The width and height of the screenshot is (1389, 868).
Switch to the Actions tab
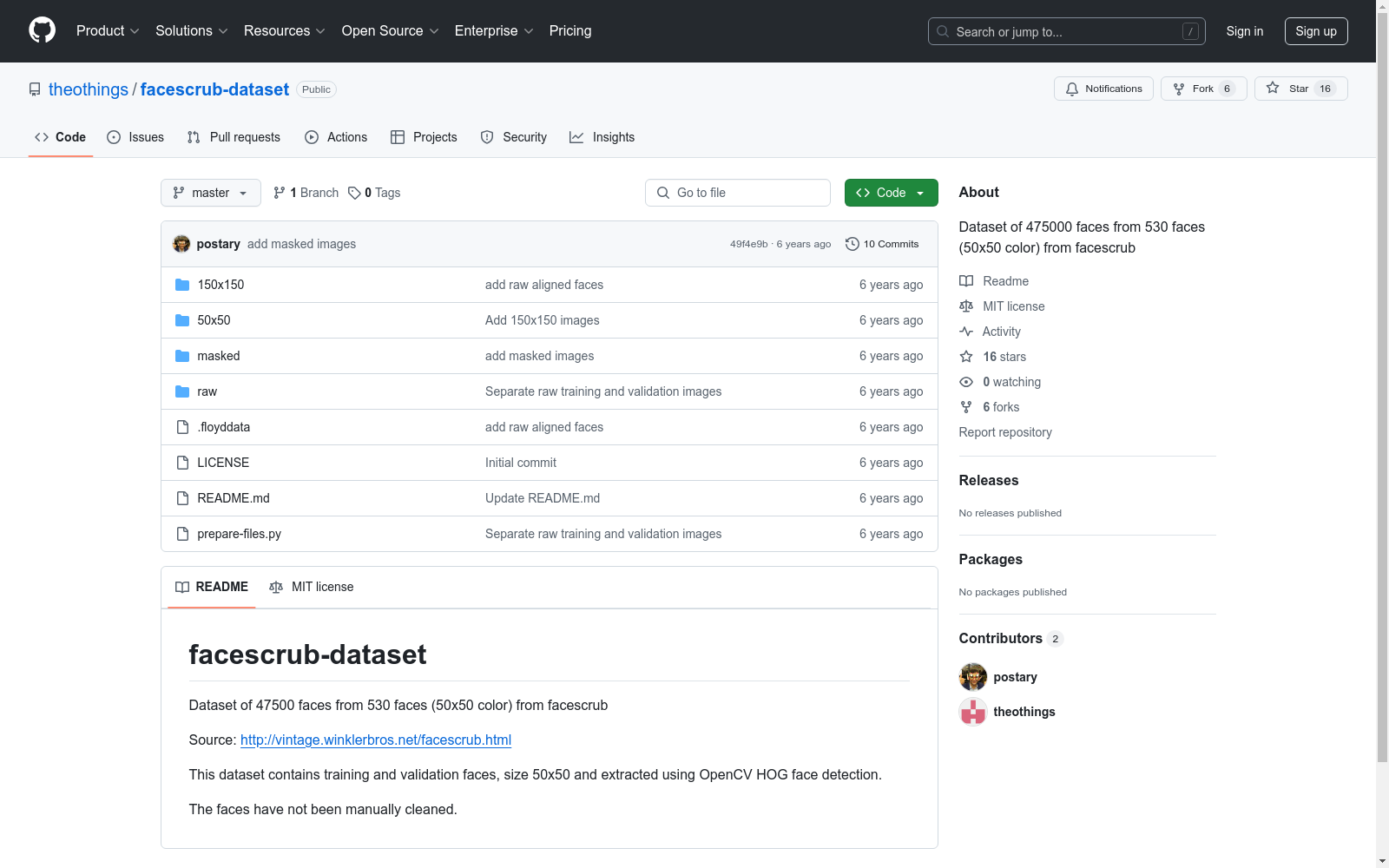pos(336,137)
